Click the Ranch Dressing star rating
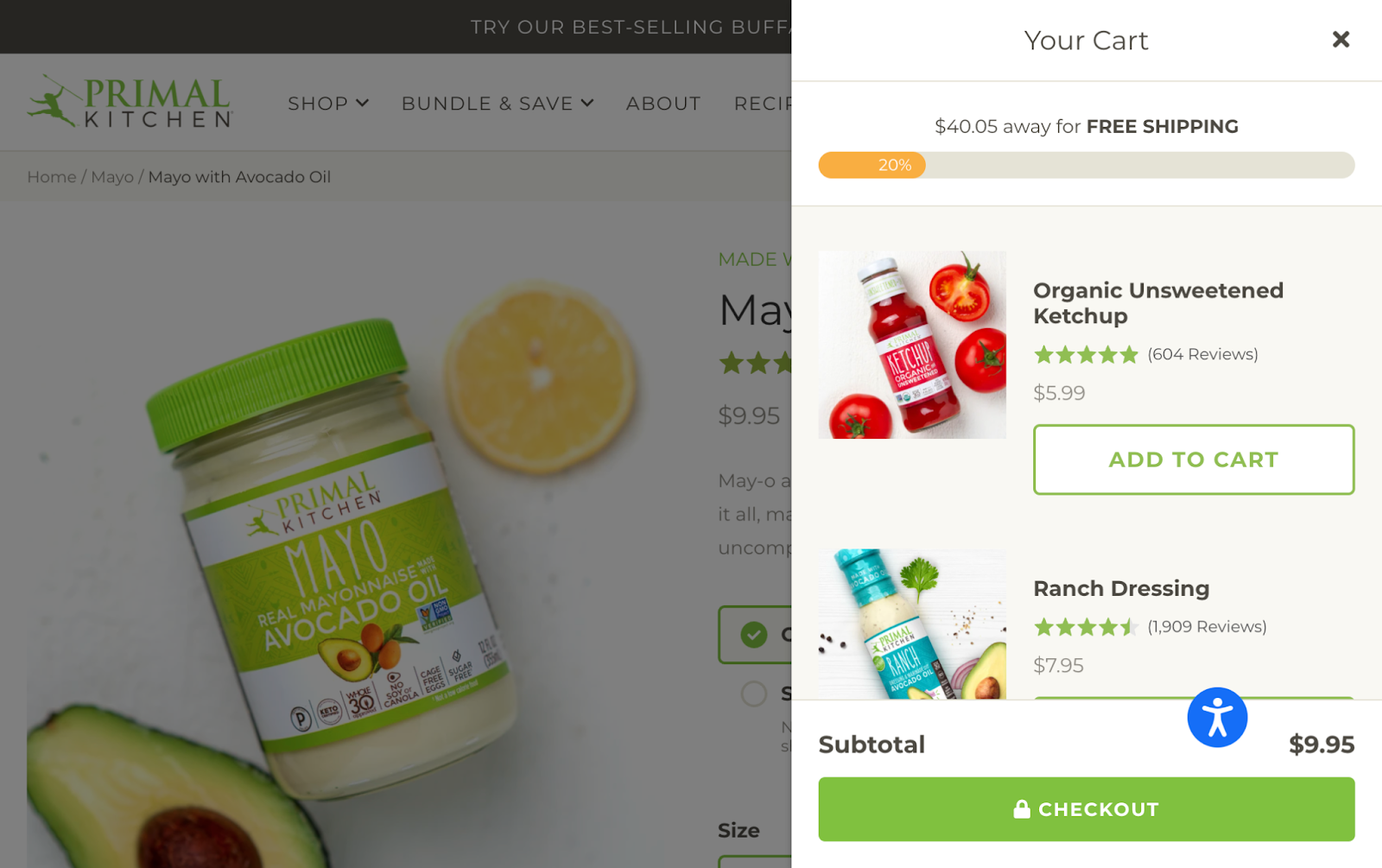The width and height of the screenshot is (1382, 868). click(1086, 627)
